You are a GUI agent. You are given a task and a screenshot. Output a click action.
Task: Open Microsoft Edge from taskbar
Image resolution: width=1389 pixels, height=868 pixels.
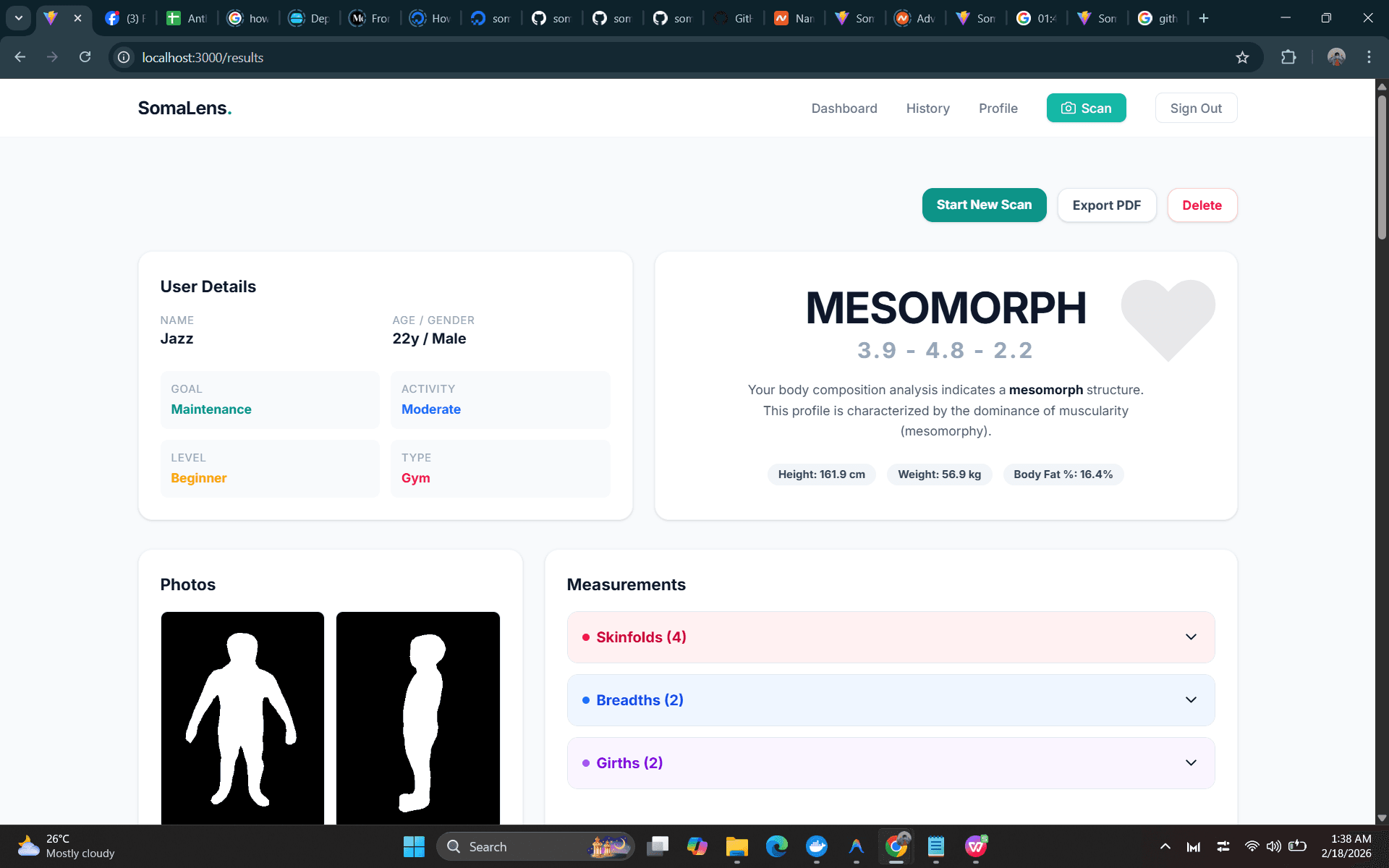point(777,846)
